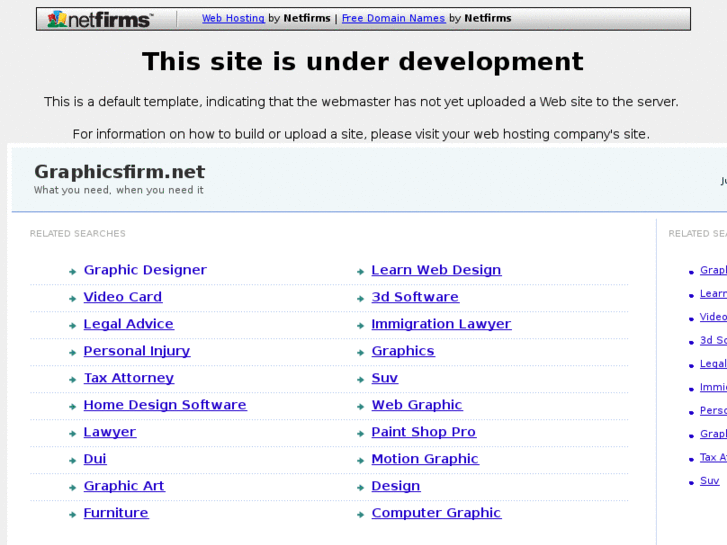
Task: Click the arrow bullet beside Motion Graphic
Action: [x=360, y=461]
